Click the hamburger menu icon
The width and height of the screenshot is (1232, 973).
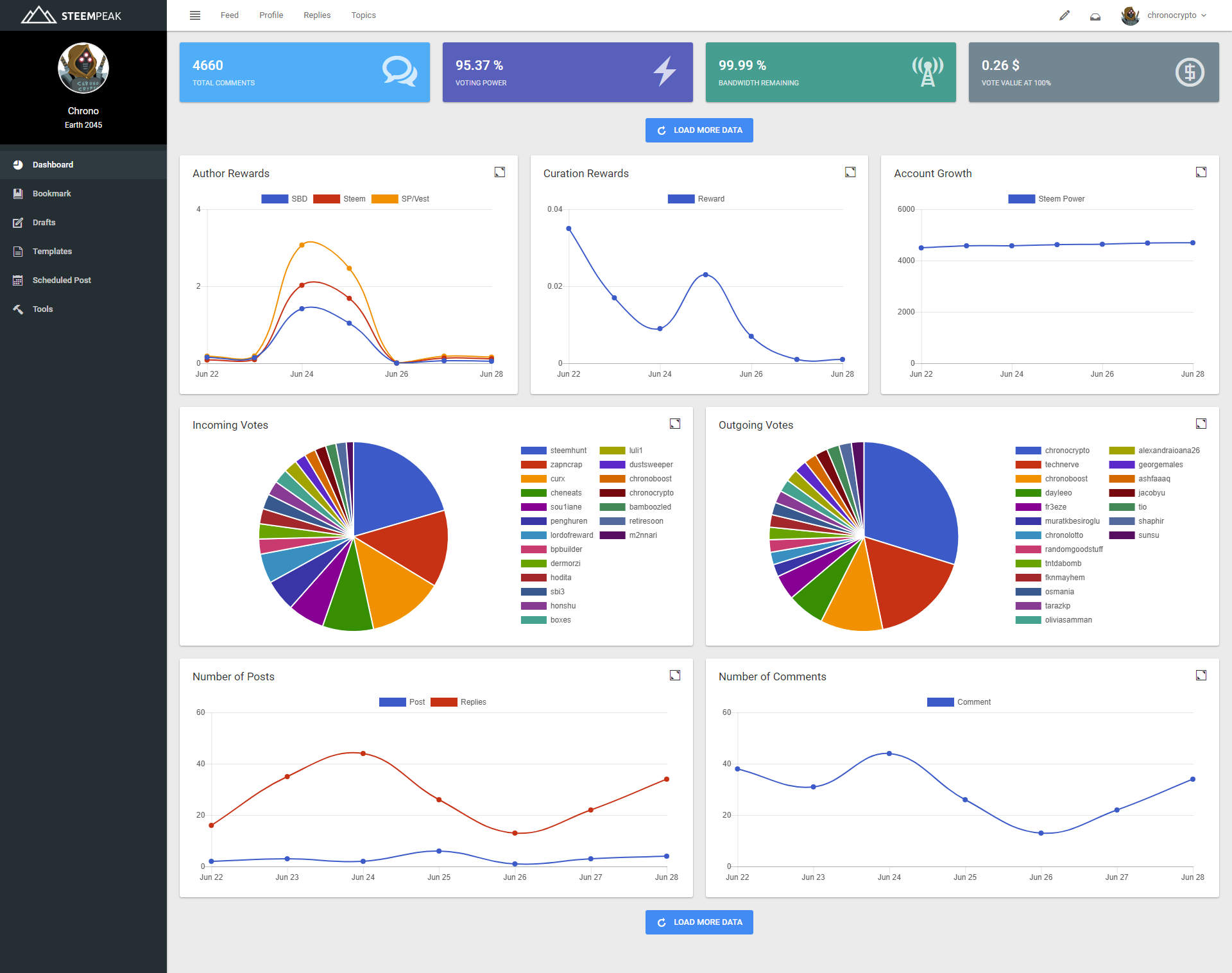click(195, 15)
